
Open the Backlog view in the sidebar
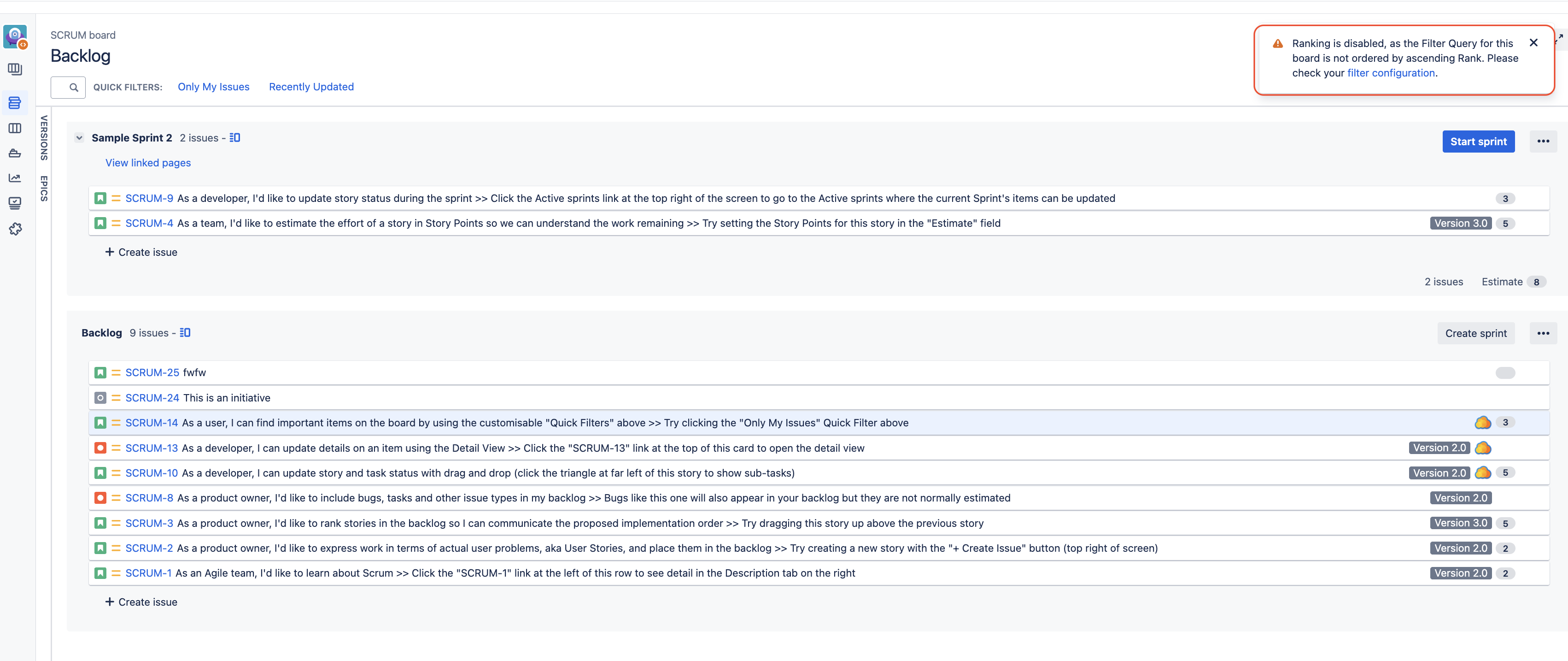click(15, 102)
